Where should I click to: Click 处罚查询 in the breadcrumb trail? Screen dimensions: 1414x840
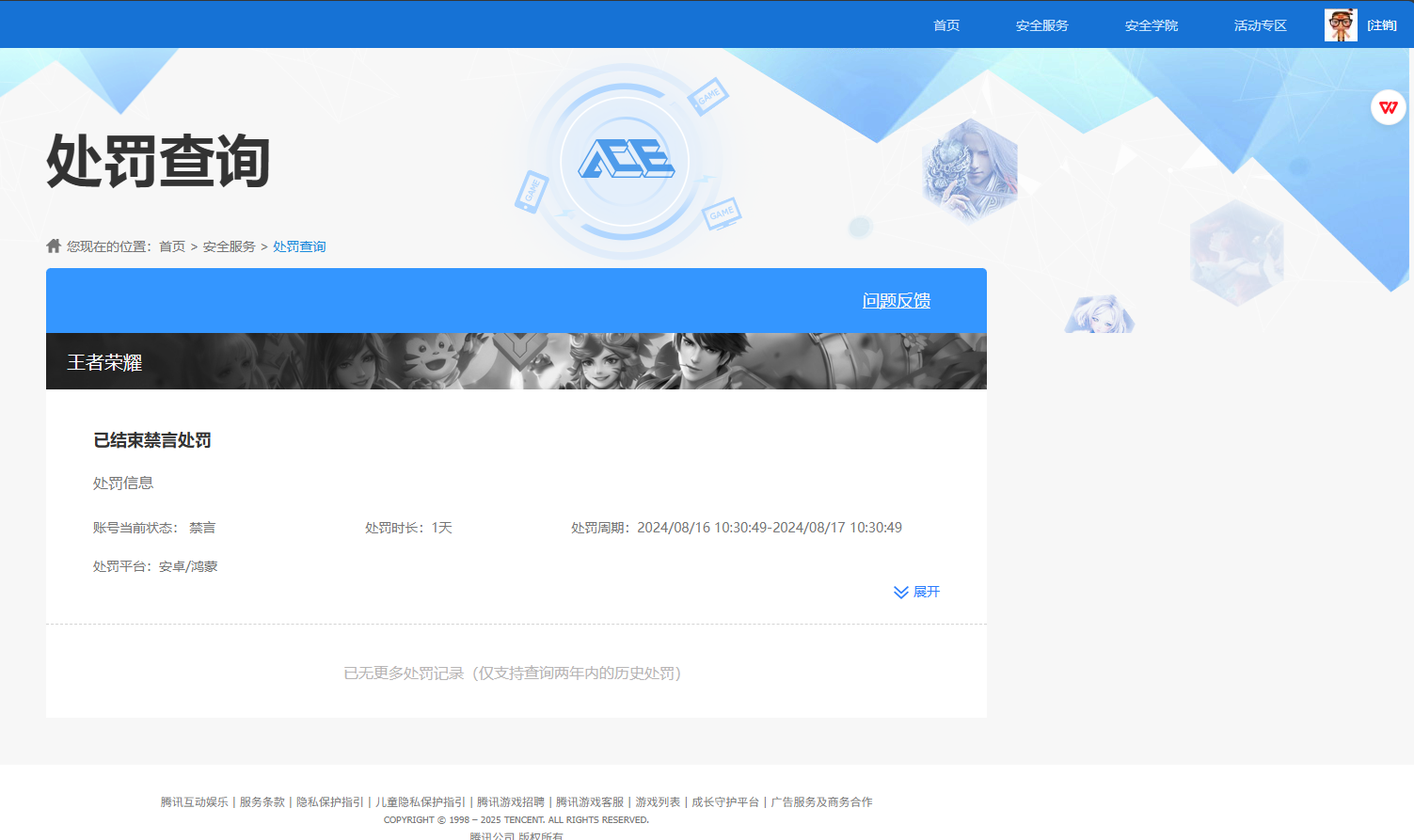click(x=298, y=246)
